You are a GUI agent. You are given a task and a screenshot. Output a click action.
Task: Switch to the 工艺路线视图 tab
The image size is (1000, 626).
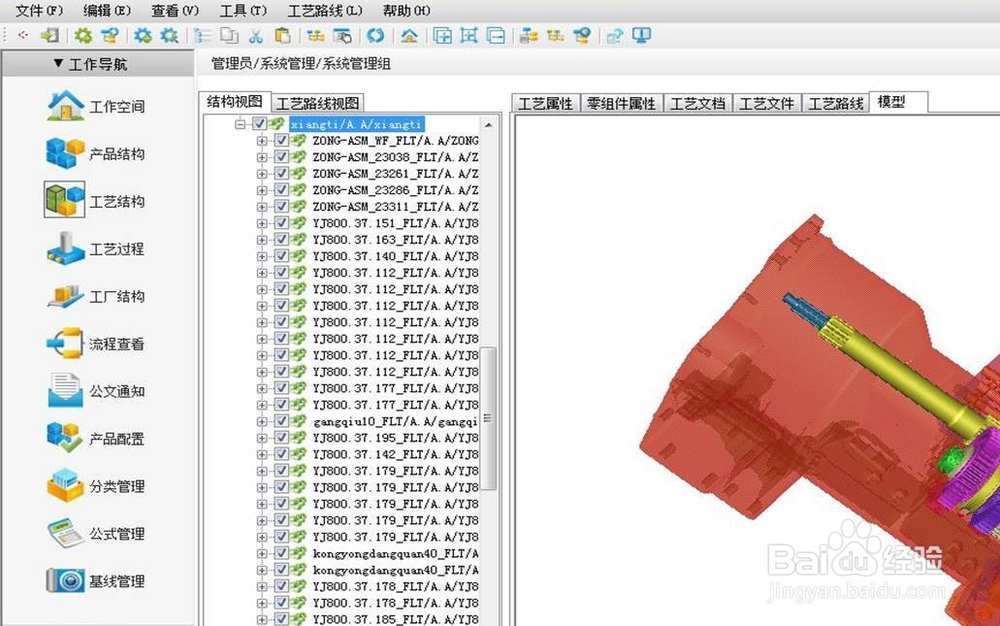[x=318, y=103]
